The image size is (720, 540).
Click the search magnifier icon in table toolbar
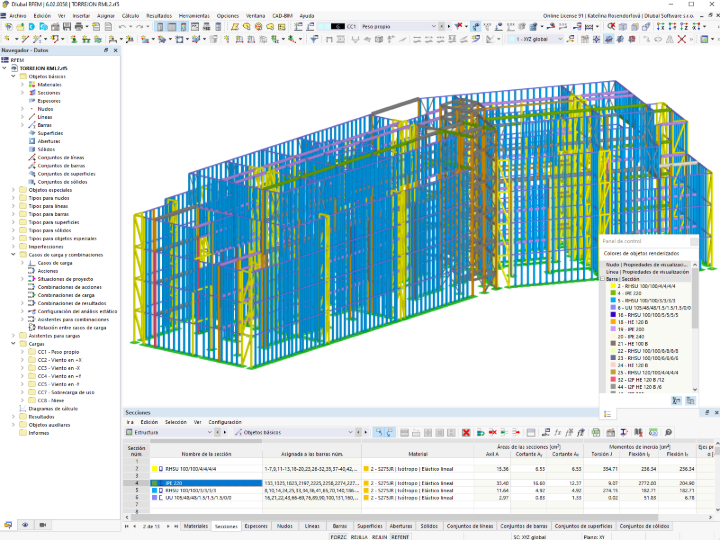(668, 433)
